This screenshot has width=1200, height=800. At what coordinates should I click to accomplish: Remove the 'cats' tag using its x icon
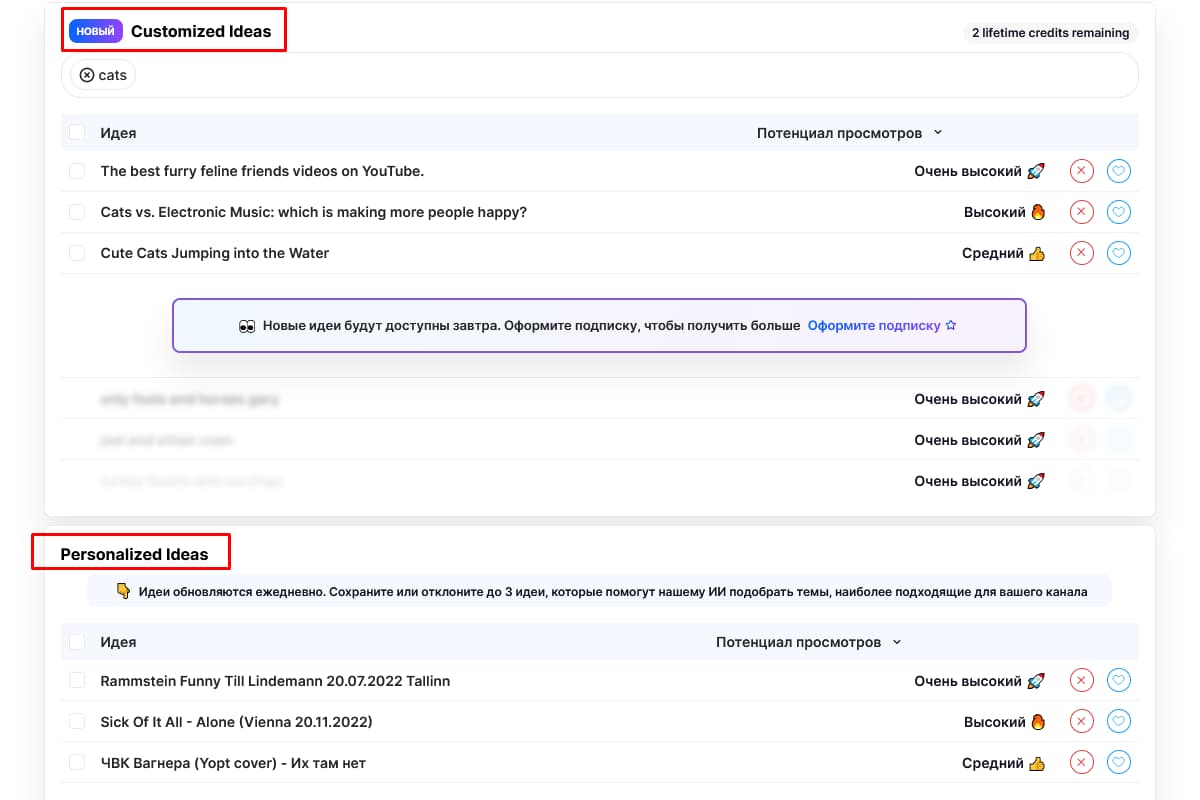tap(87, 75)
